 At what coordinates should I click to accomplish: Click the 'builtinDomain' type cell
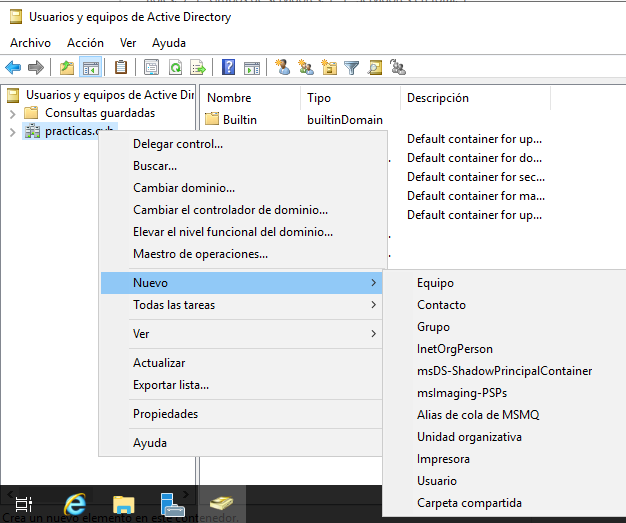[345, 120]
